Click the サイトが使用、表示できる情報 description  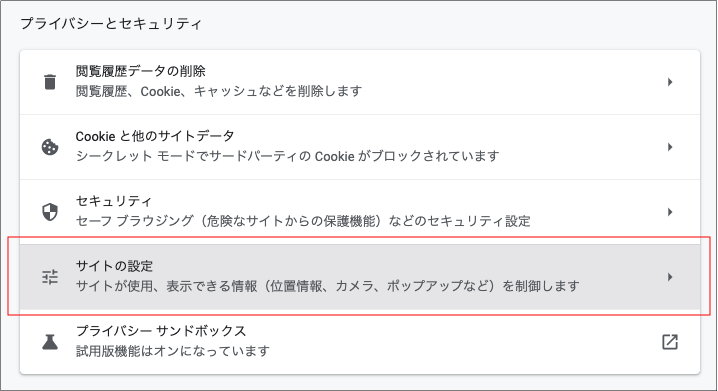click(x=327, y=287)
